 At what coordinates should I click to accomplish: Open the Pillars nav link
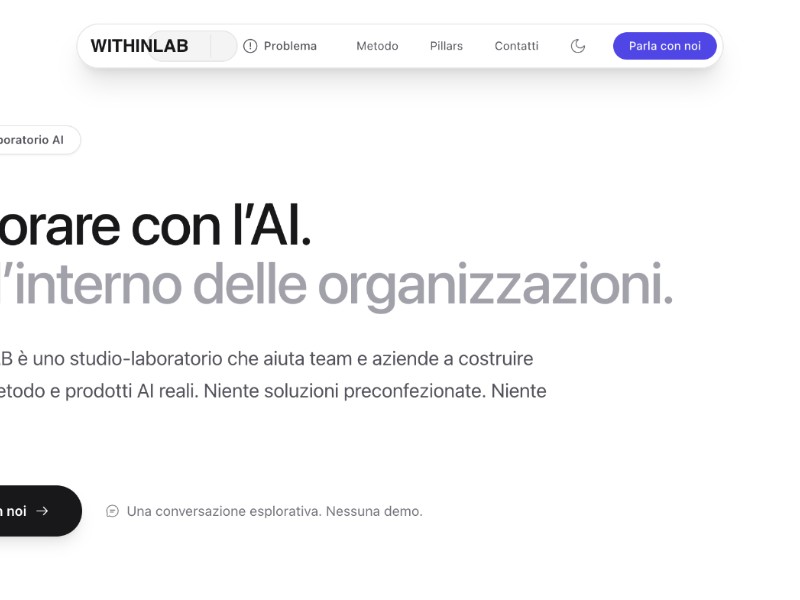(x=446, y=46)
